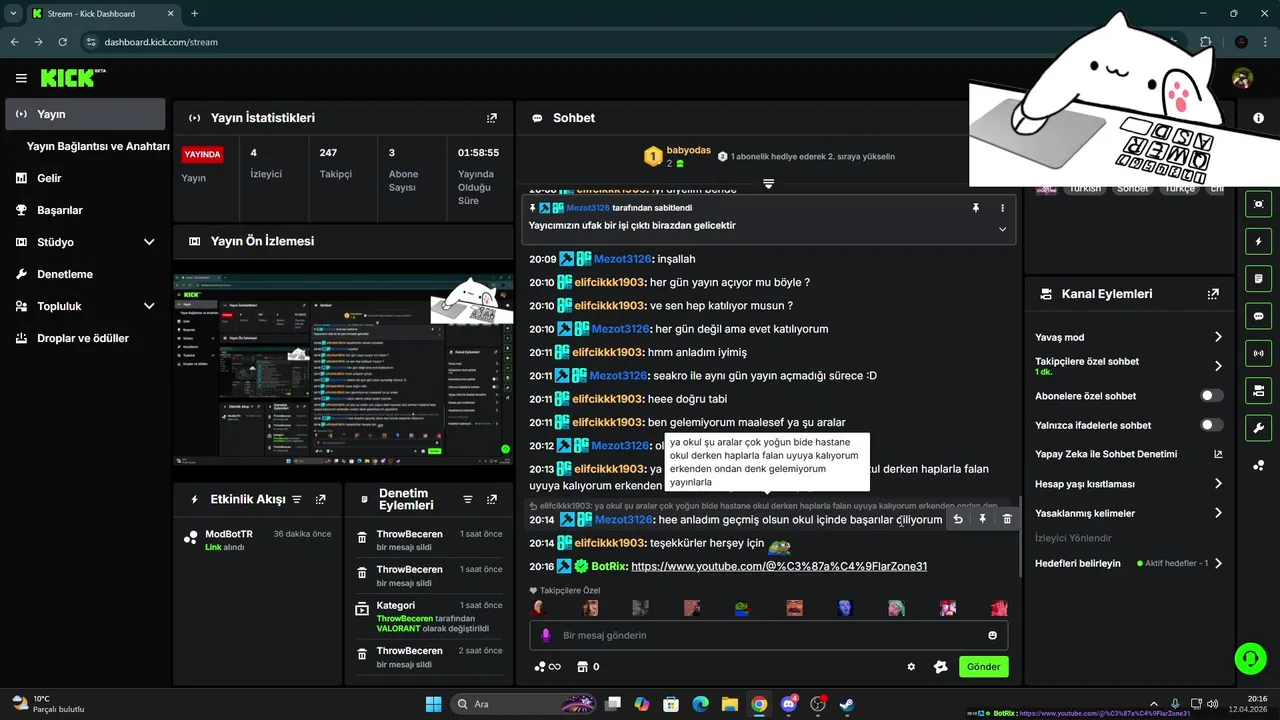The image size is (1280, 720).
Task: Click the chat identity badge icon beside Gönder
Action: coord(940,667)
